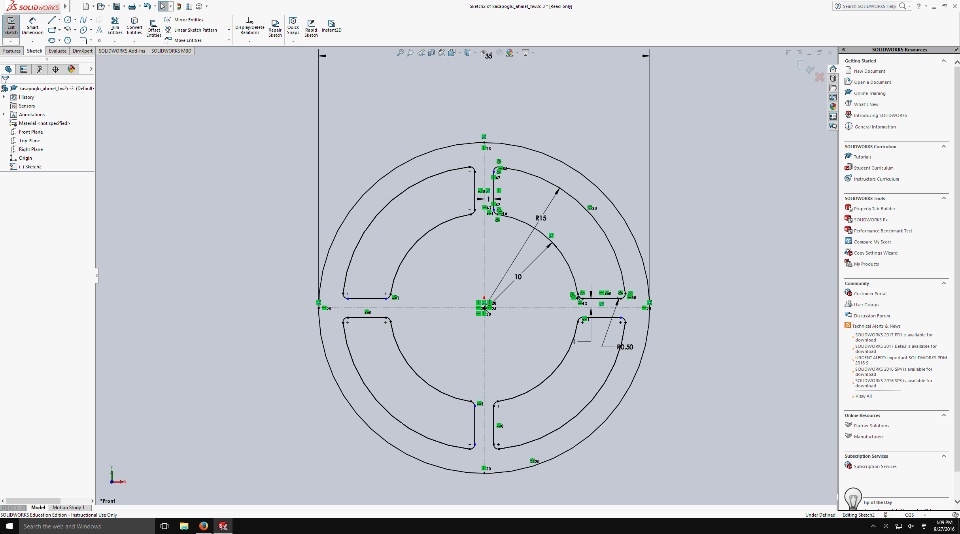Switch to the SOLIDWORKS Add-Ins tab

point(122,51)
